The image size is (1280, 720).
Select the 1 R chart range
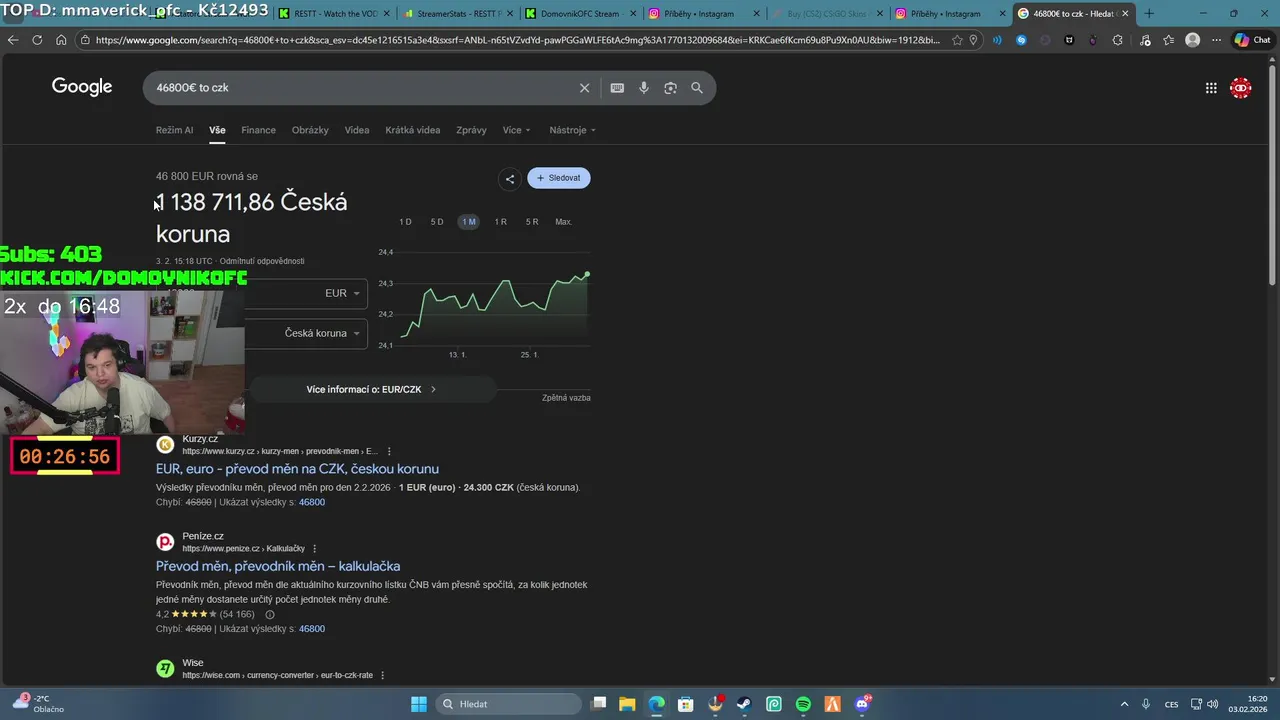click(x=501, y=222)
